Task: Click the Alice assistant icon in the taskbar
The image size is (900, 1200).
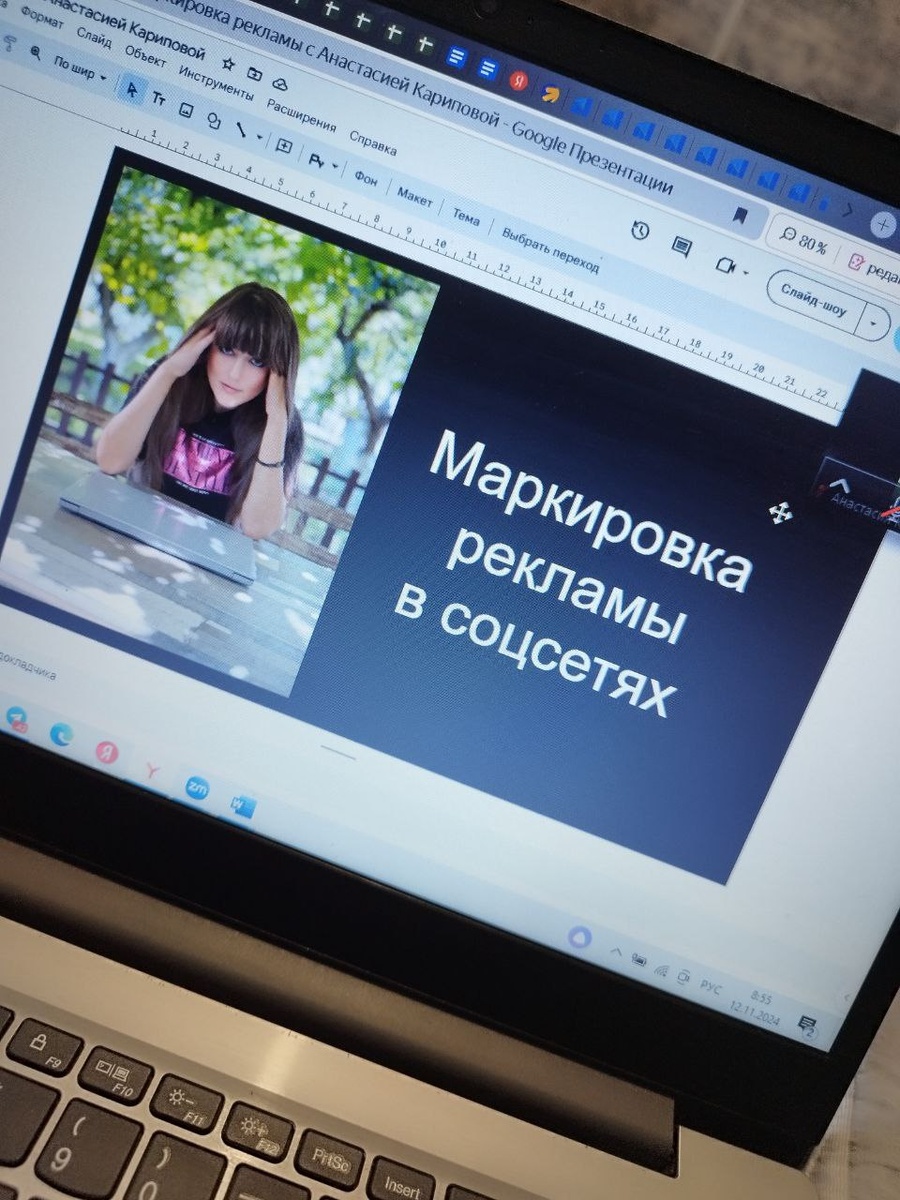Action: pyautogui.click(x=580, y=938)
